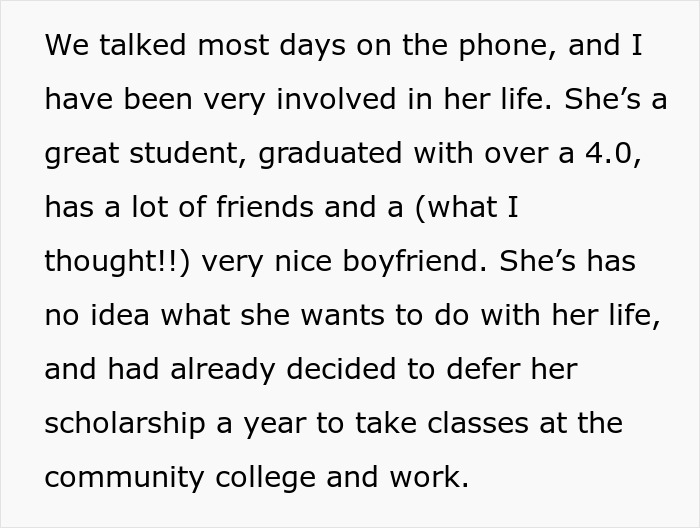Click the word "defer"
The width and height of the screenshot is (700, 528).
tap(483, 369)
